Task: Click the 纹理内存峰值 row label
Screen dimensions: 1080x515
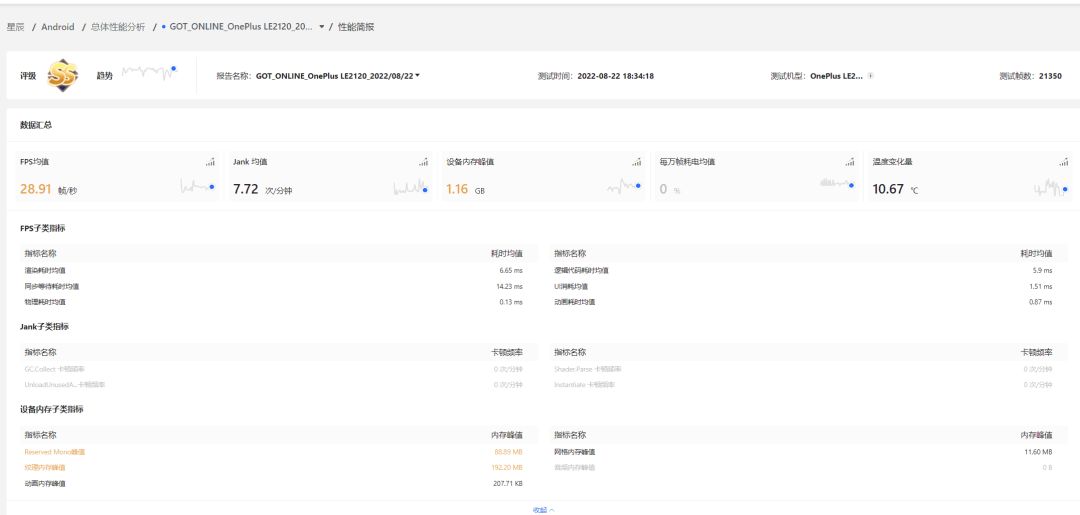Action: [45, 467]
